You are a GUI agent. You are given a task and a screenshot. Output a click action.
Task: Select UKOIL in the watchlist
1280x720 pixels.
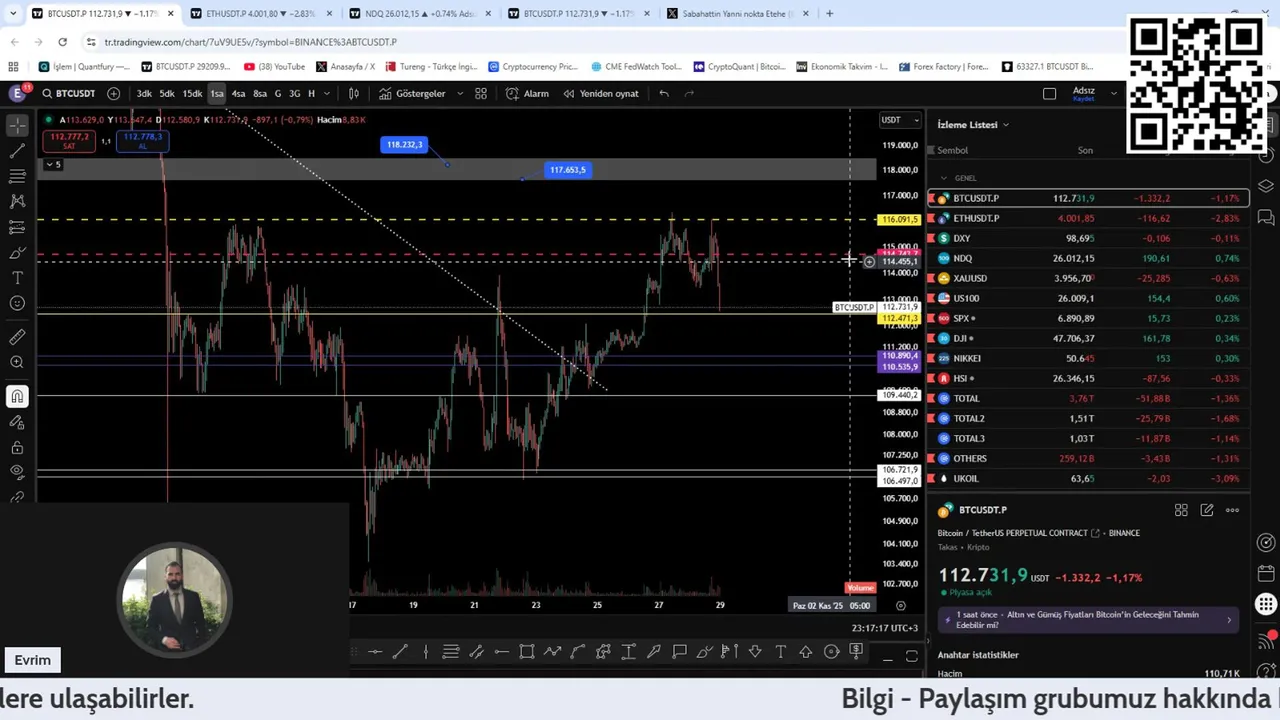(1089, 478)
